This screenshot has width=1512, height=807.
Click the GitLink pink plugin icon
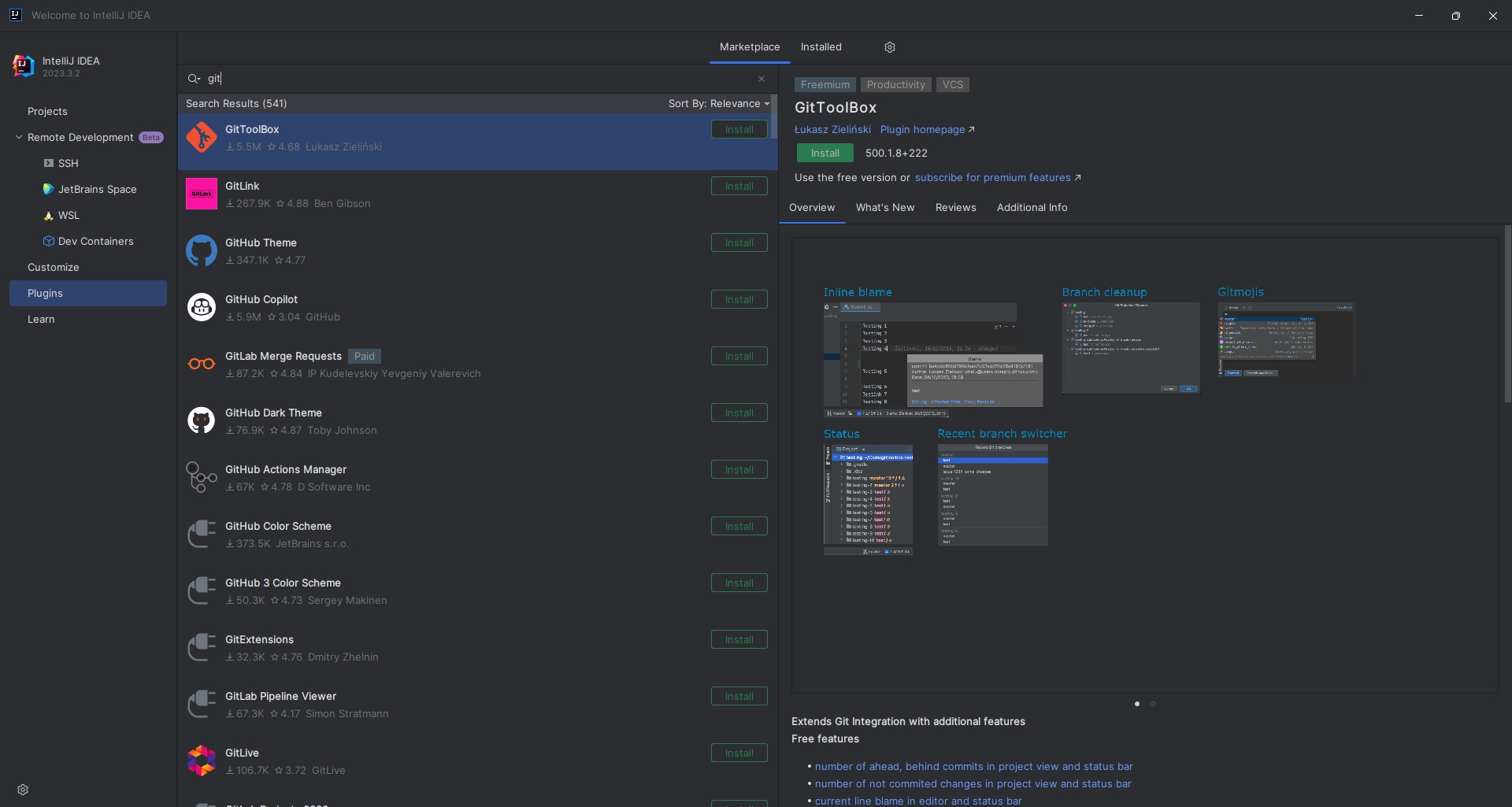[202, 194]
